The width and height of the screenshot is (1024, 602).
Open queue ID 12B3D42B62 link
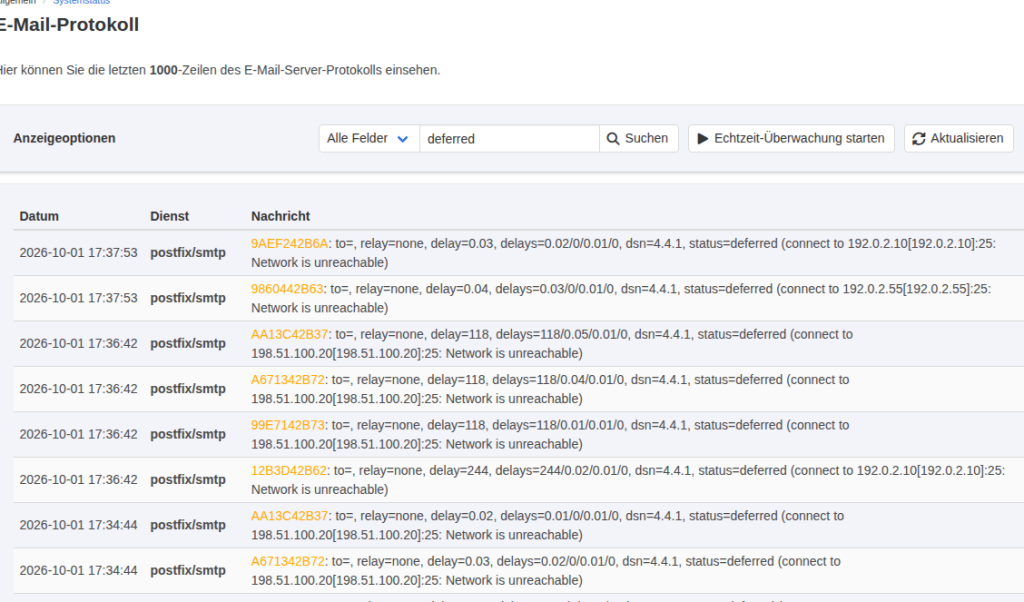tap(289, 470)
